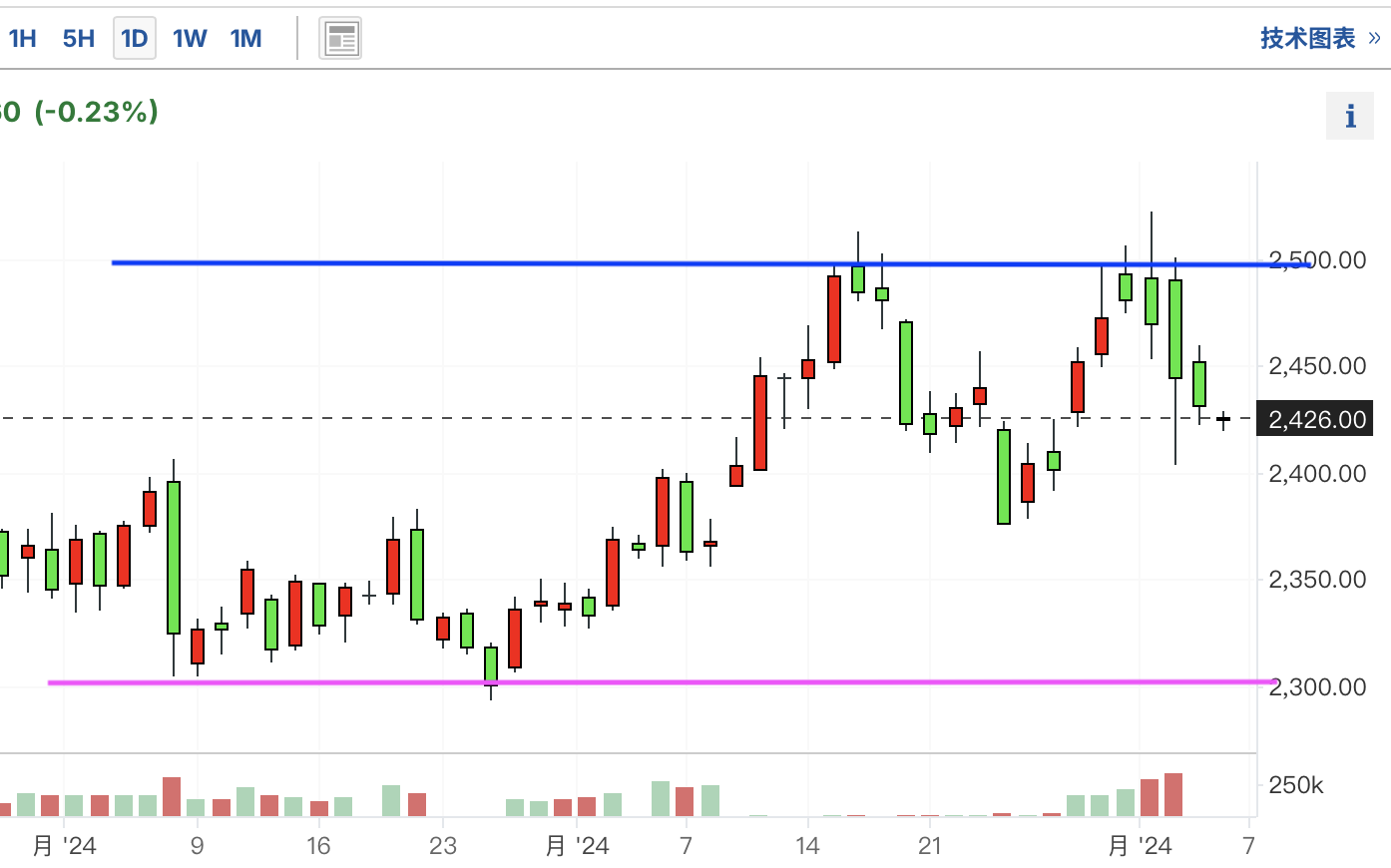This screenshot has width=1391, height=868.
Task: Click the date label 21 on time axis
Action: (x=930, y=846)
